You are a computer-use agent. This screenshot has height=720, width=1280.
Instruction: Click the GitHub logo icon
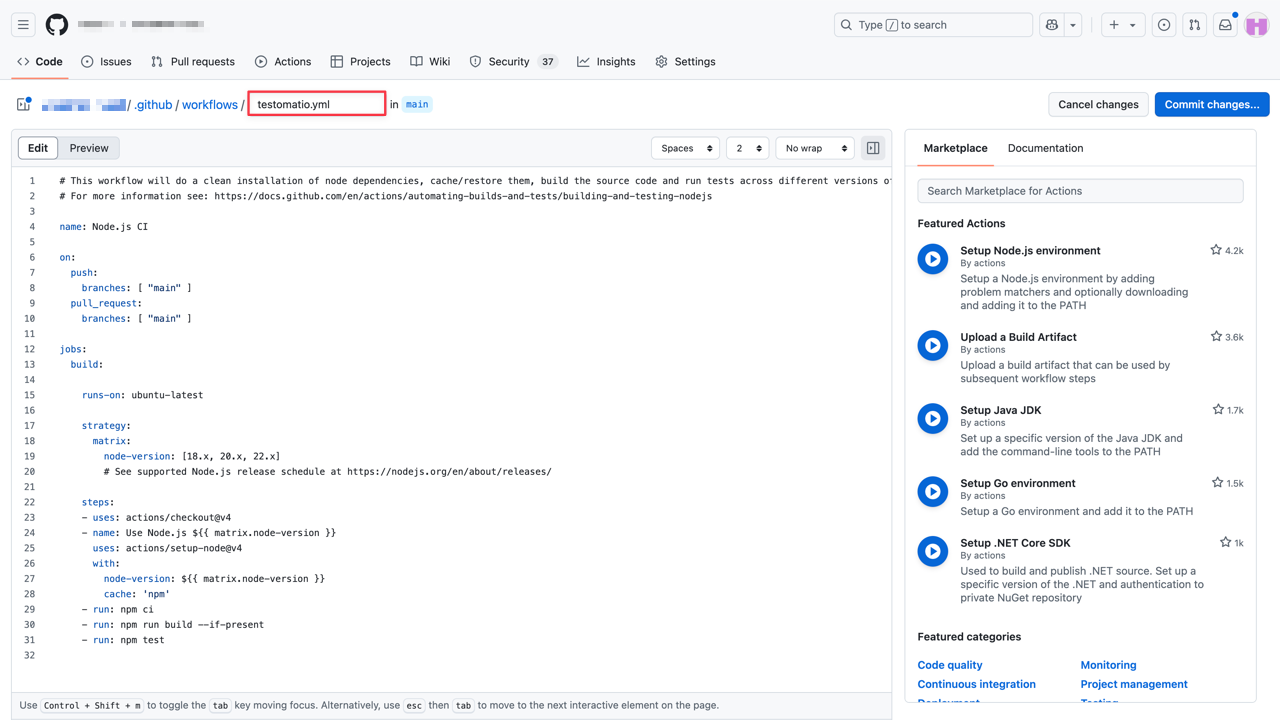point(57,24)
